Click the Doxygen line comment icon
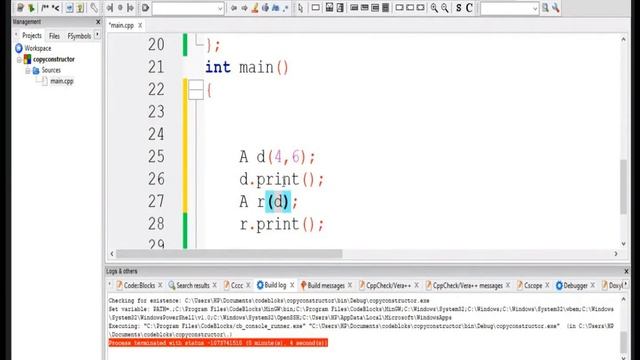 point(56,8)
